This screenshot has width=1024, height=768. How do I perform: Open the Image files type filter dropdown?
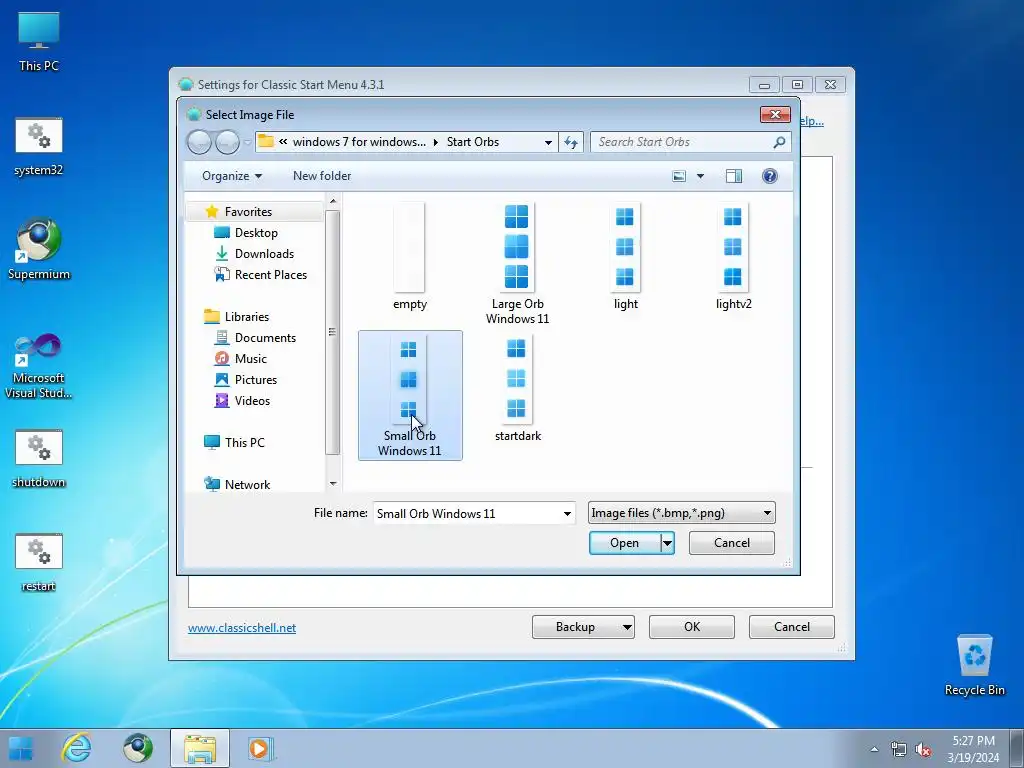[x=681, y=513]
